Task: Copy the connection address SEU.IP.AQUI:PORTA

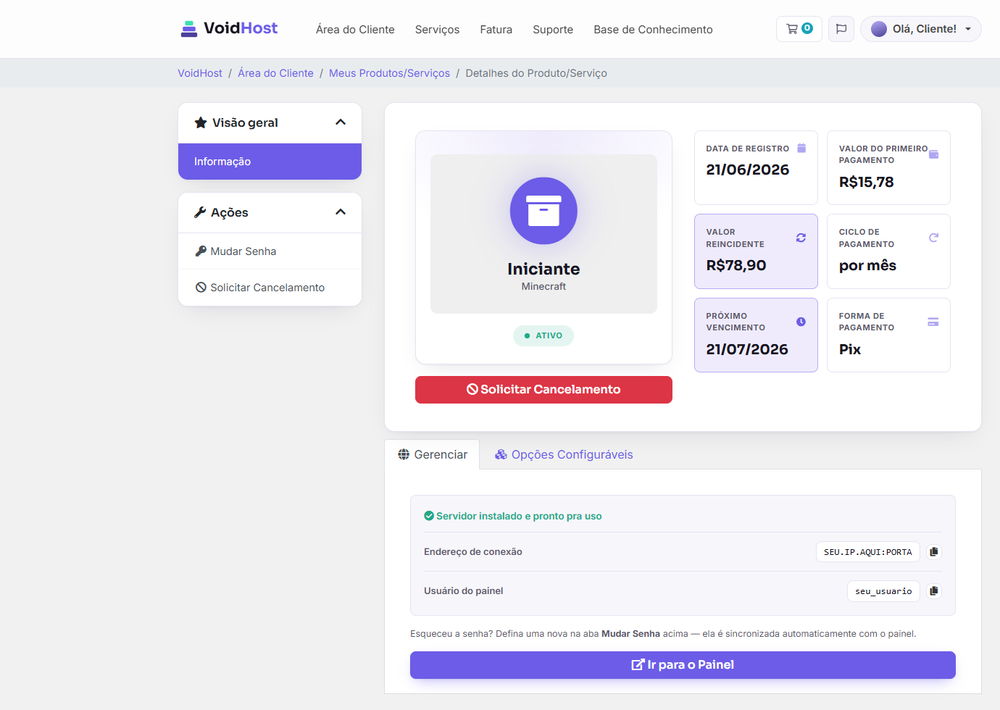Action: point(934,552)
